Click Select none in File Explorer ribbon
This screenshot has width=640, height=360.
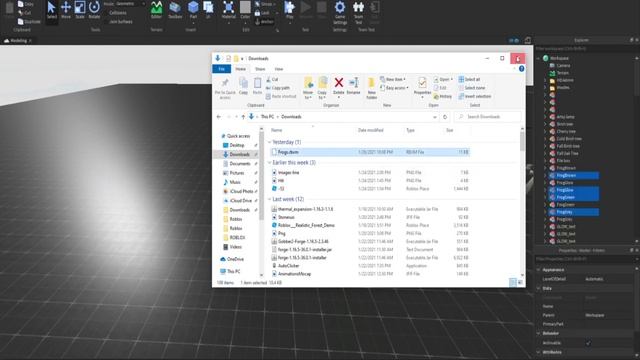[472, 88]
